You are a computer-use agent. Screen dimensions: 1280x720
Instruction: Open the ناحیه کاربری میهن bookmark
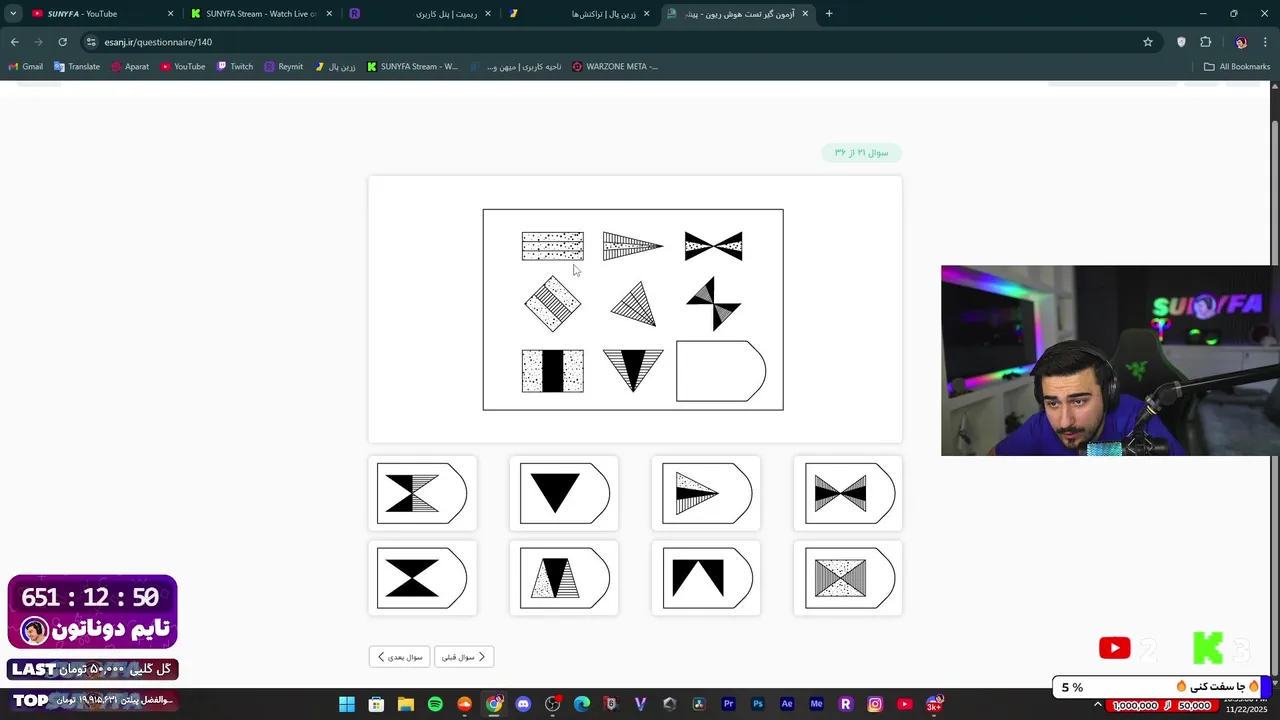coord(516,67)
